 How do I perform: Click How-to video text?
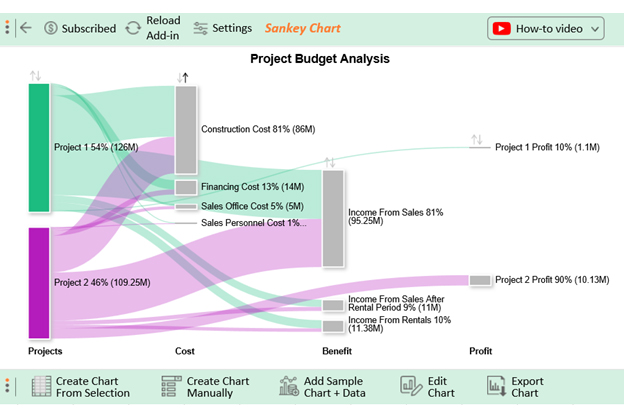(549, 29)
